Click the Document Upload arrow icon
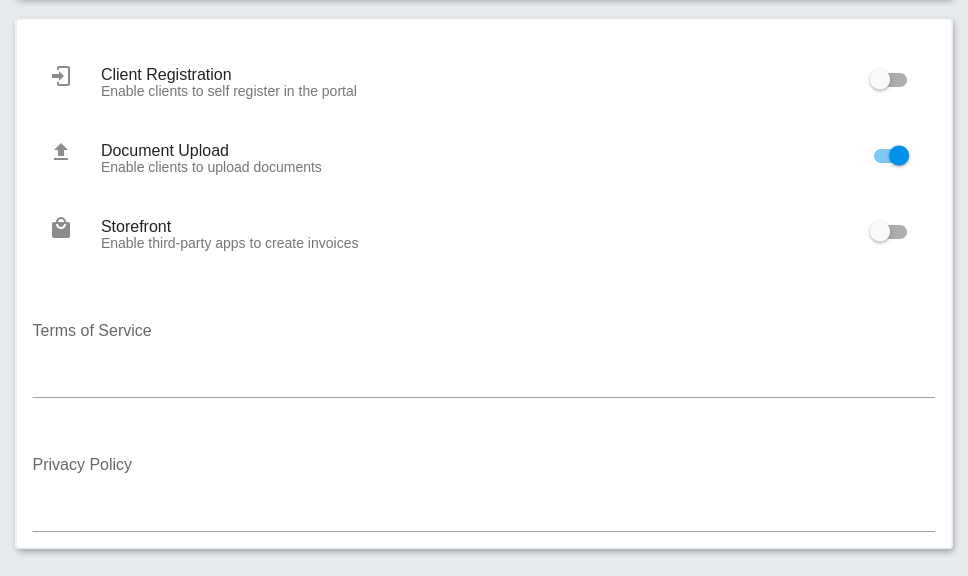Image resolution: width=968 pixels, height=576 pixels. [x=60, y=152]
